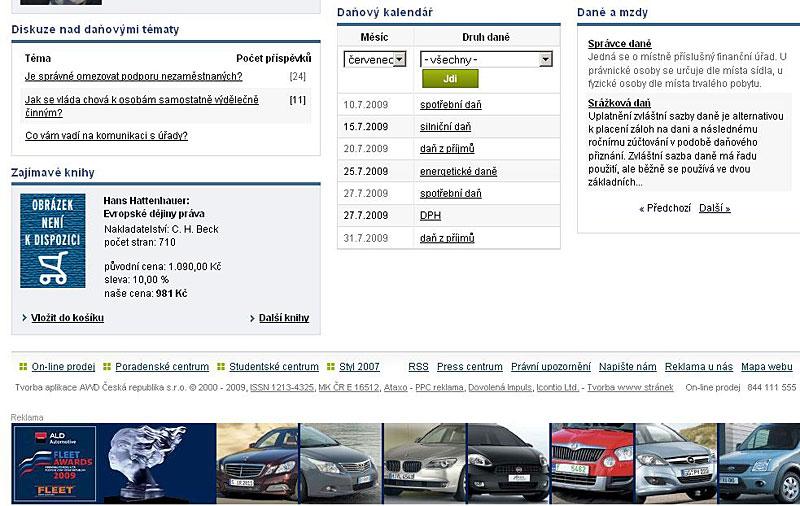Open the DPH calendar entry
This screenshot has width=800, height=506.
click(430, 215)
